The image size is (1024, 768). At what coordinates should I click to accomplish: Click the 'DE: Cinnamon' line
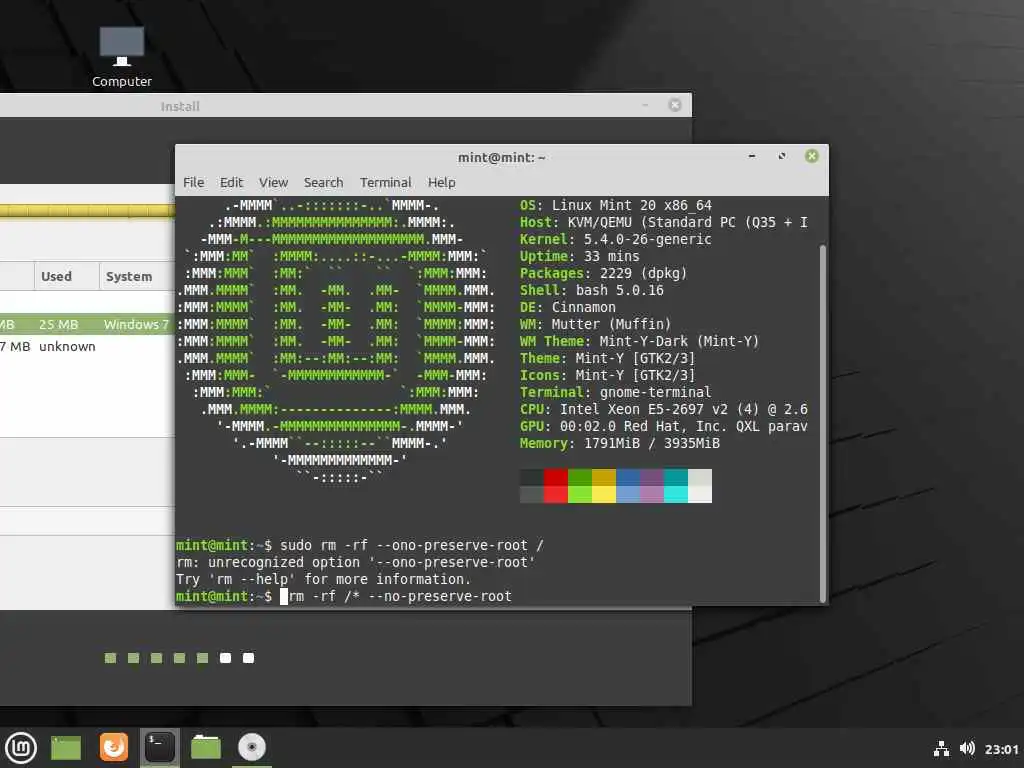[568, 308]
